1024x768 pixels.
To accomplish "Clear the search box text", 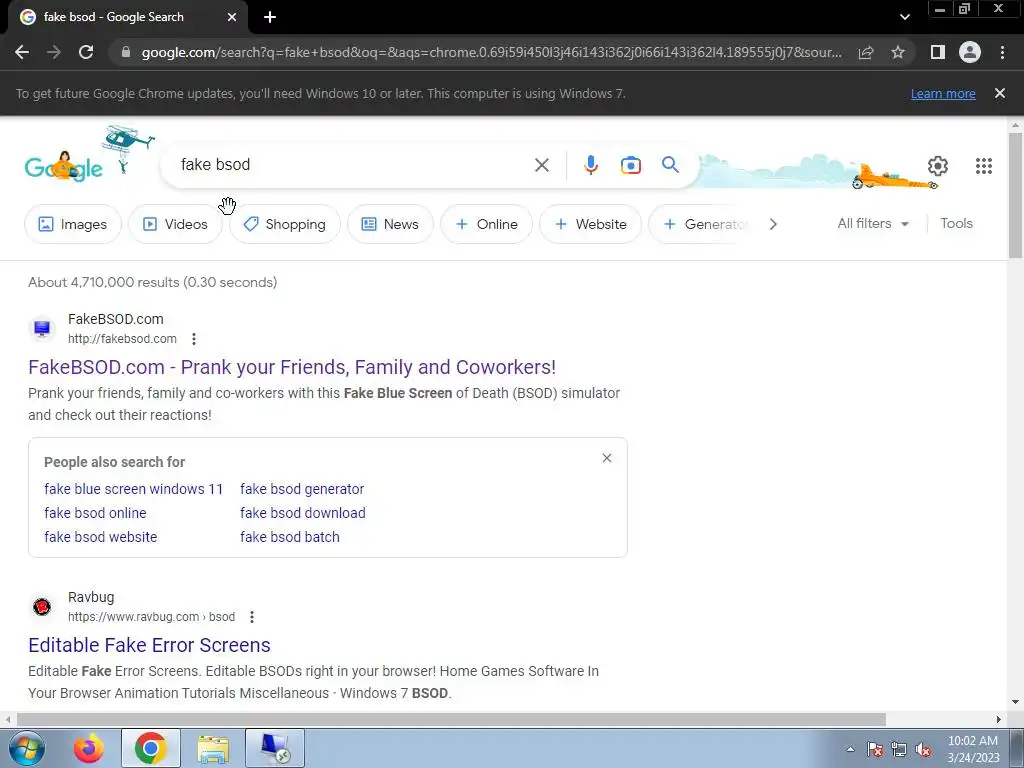I will coord(541,165).
